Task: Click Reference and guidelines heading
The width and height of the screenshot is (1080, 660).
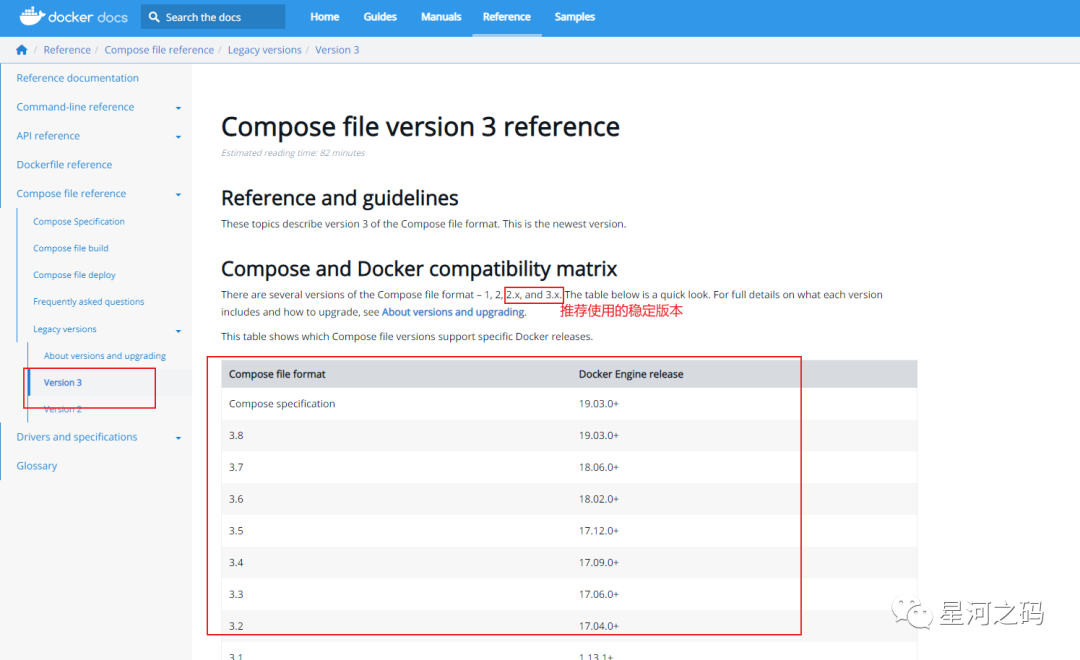Action: [x=340, y=198]
